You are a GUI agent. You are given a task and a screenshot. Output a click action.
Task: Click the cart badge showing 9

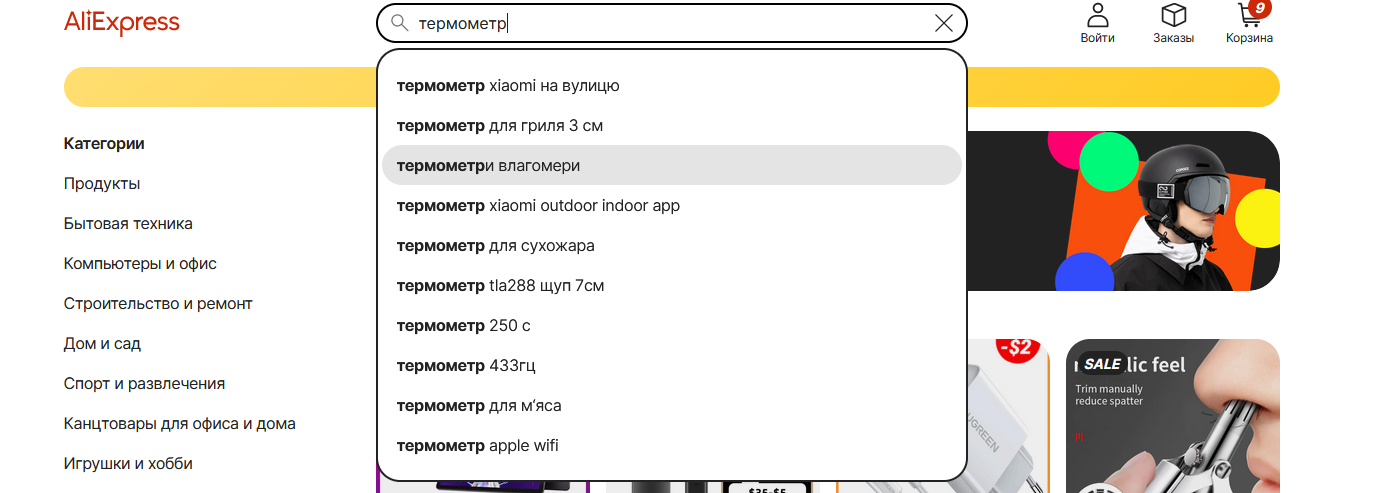(1260, 8)
